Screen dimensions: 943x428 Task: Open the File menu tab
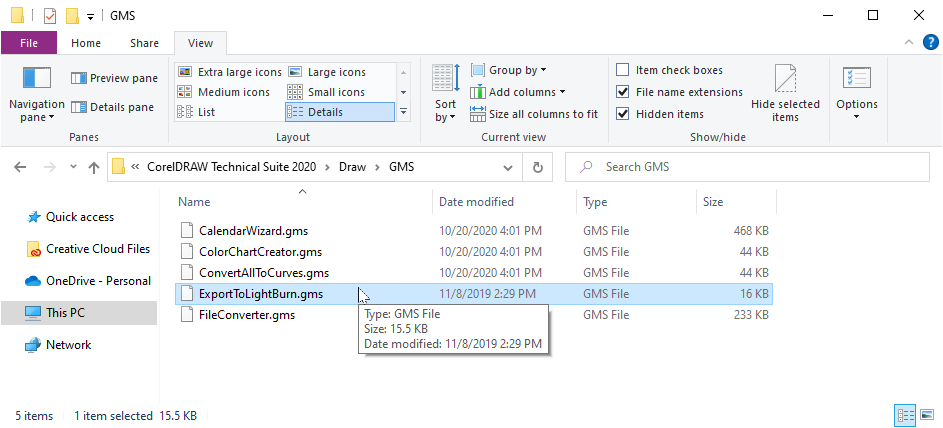coord(29,43)
